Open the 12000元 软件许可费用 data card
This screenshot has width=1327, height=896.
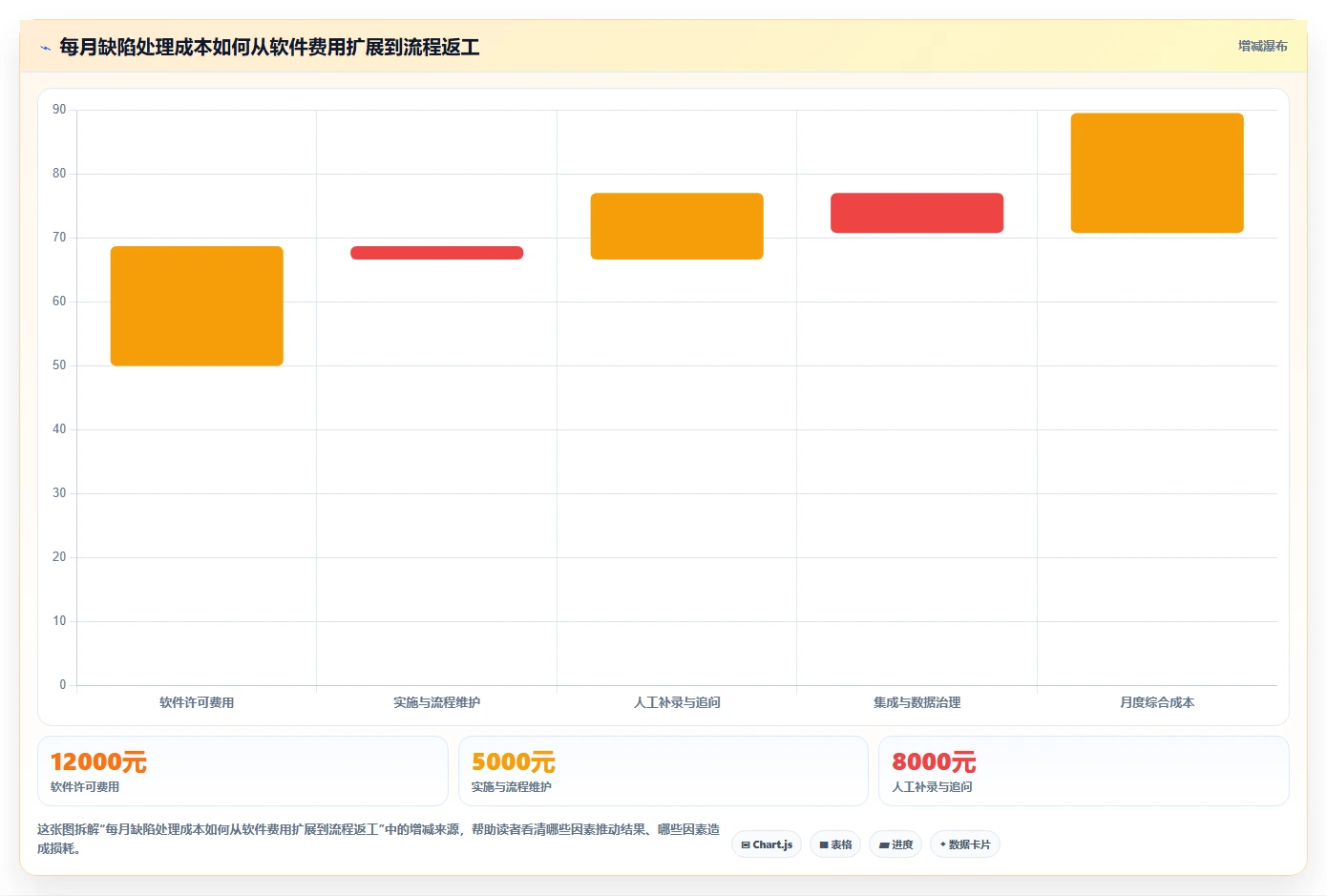242,771
